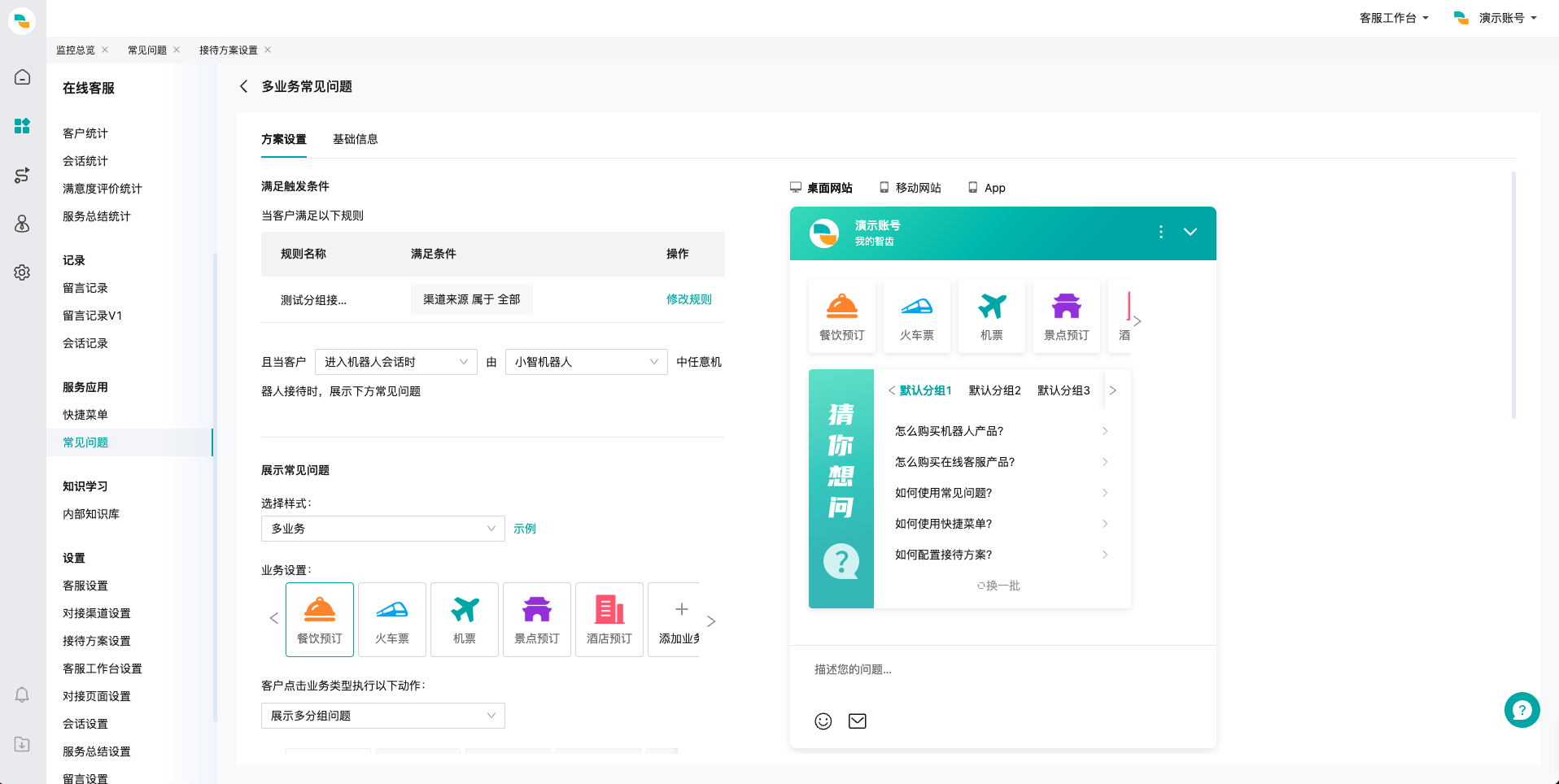Click the 示例 link beside style dropdown
Screen dimensions: 1559x784
pyautogui.click(x=525, y=529)
